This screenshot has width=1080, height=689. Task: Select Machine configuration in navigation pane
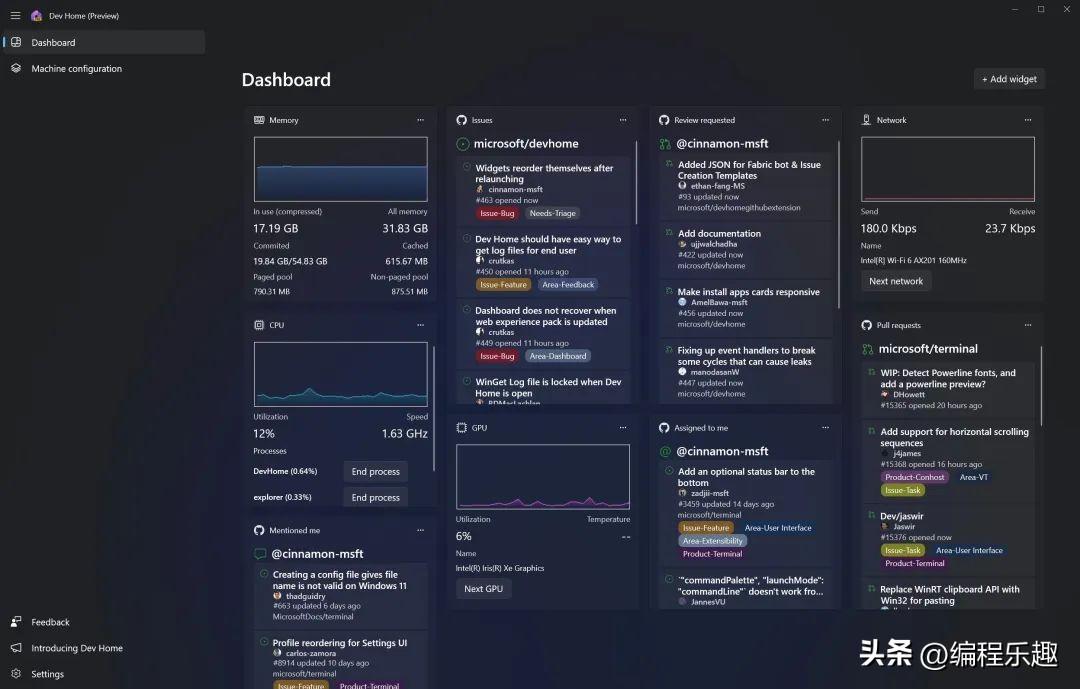pos(104,68)
